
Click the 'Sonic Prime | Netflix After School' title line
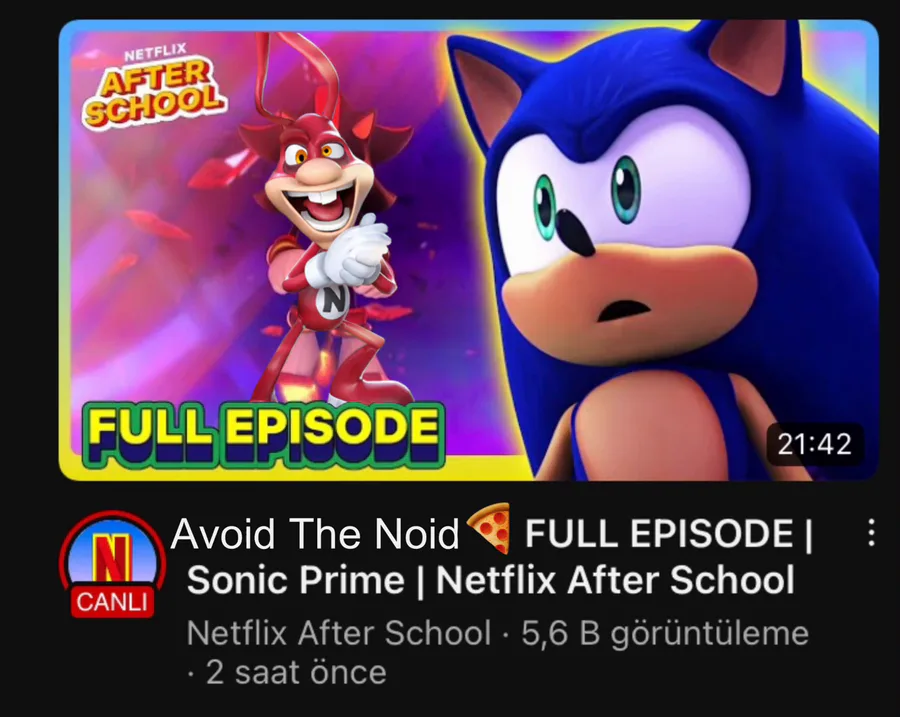tap(491, 580)
